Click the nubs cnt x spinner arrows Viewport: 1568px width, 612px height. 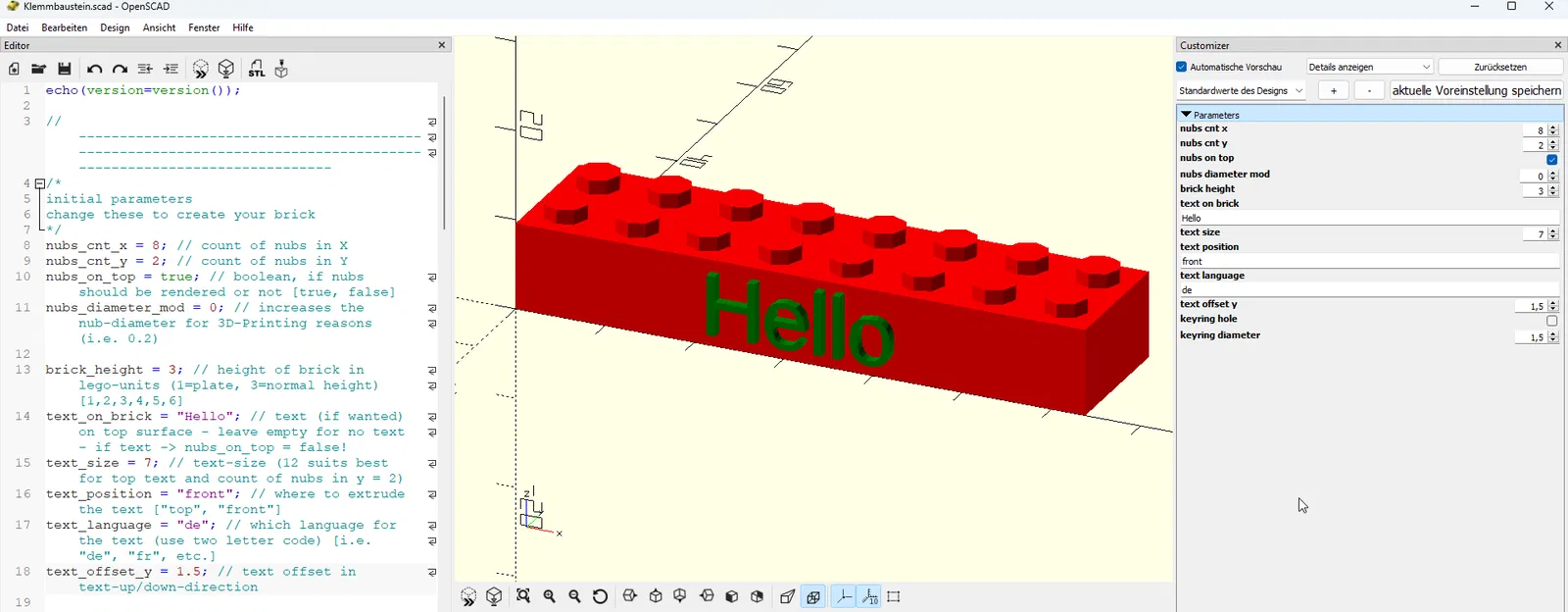1553,129
